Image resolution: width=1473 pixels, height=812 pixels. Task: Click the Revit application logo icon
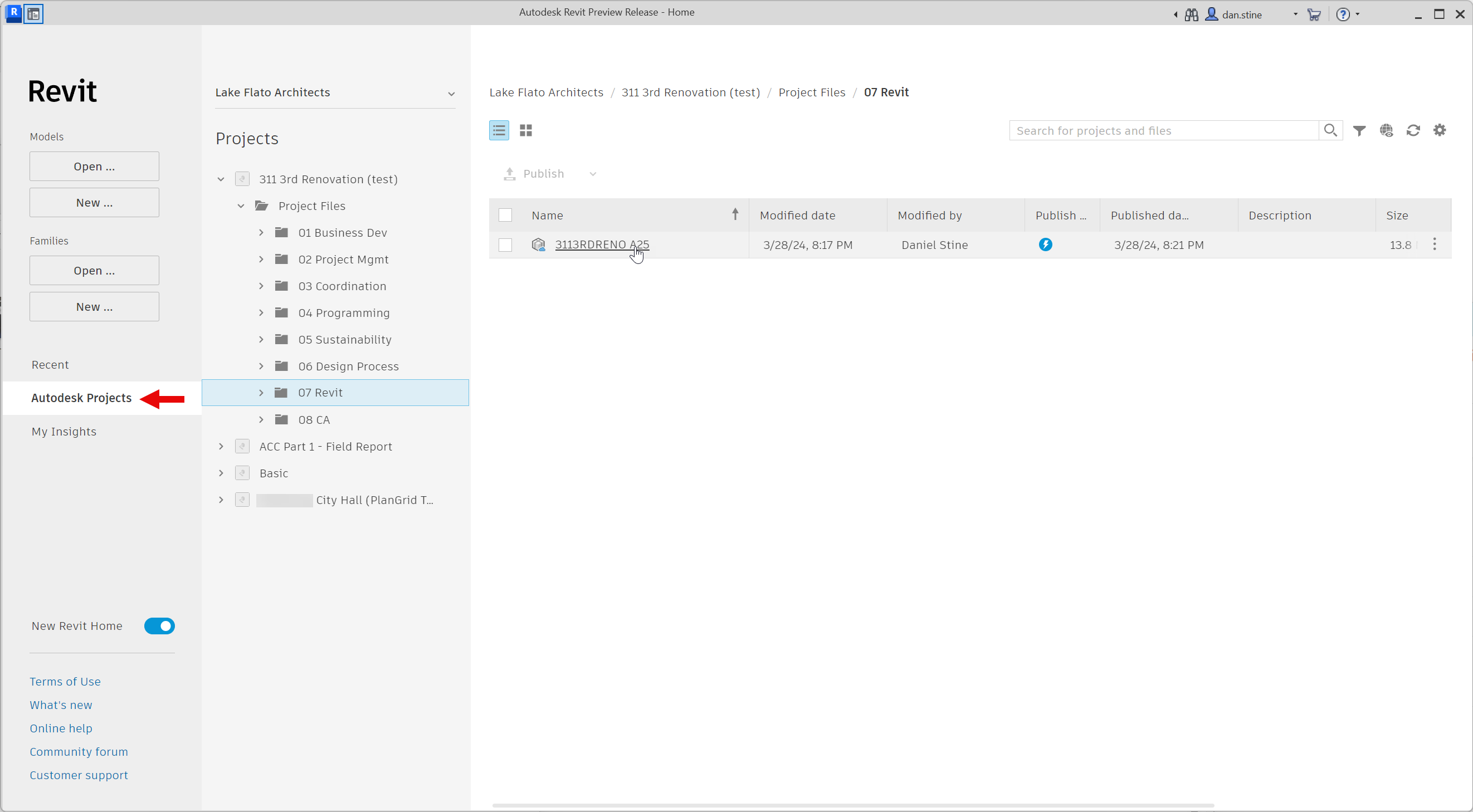(13, 13)
